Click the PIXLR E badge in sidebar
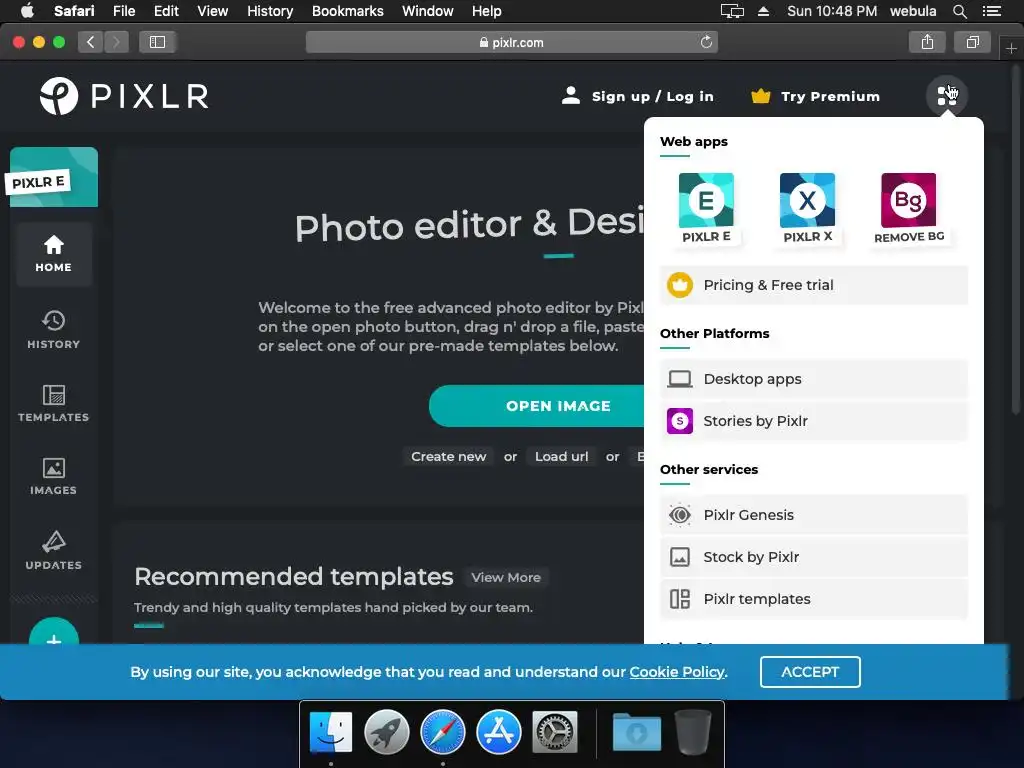 [54, 177]
